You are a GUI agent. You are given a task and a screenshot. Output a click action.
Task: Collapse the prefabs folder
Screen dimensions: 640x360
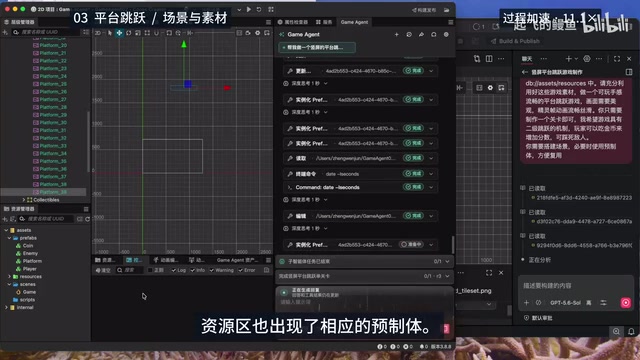(x=9, y=238)
